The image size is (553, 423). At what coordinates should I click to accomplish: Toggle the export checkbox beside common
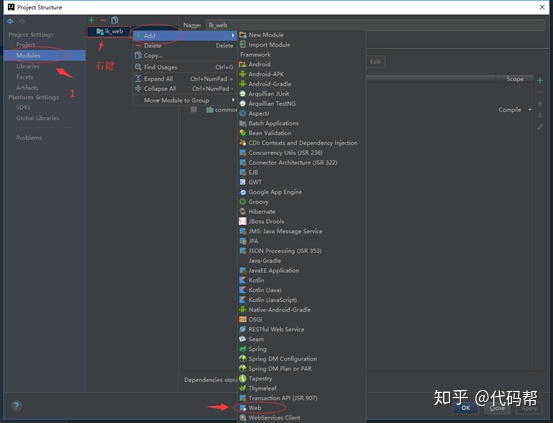tap(194, 110)
